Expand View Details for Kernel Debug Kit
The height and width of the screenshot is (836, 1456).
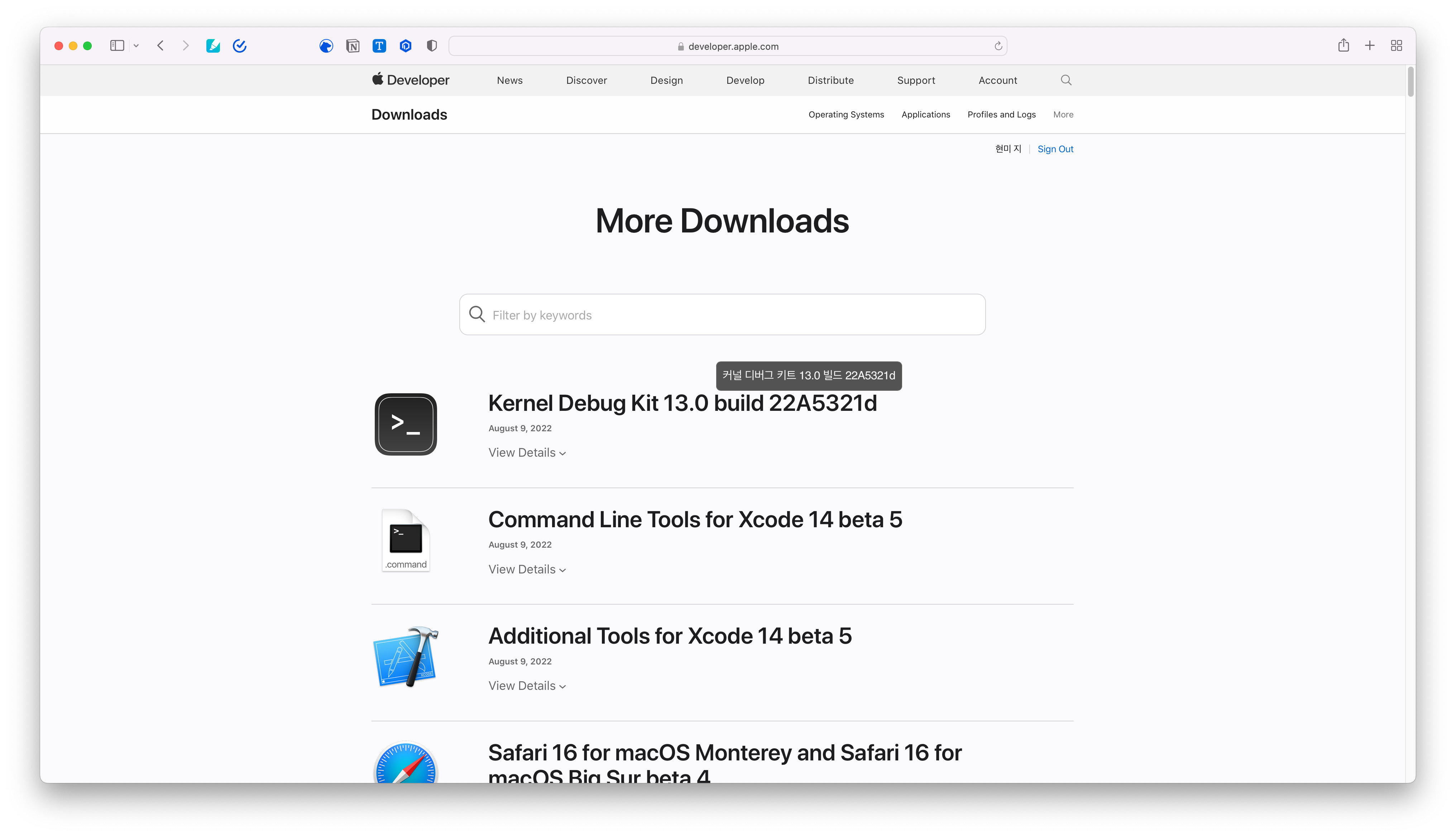pyautogui.click(x=527, y=453)
